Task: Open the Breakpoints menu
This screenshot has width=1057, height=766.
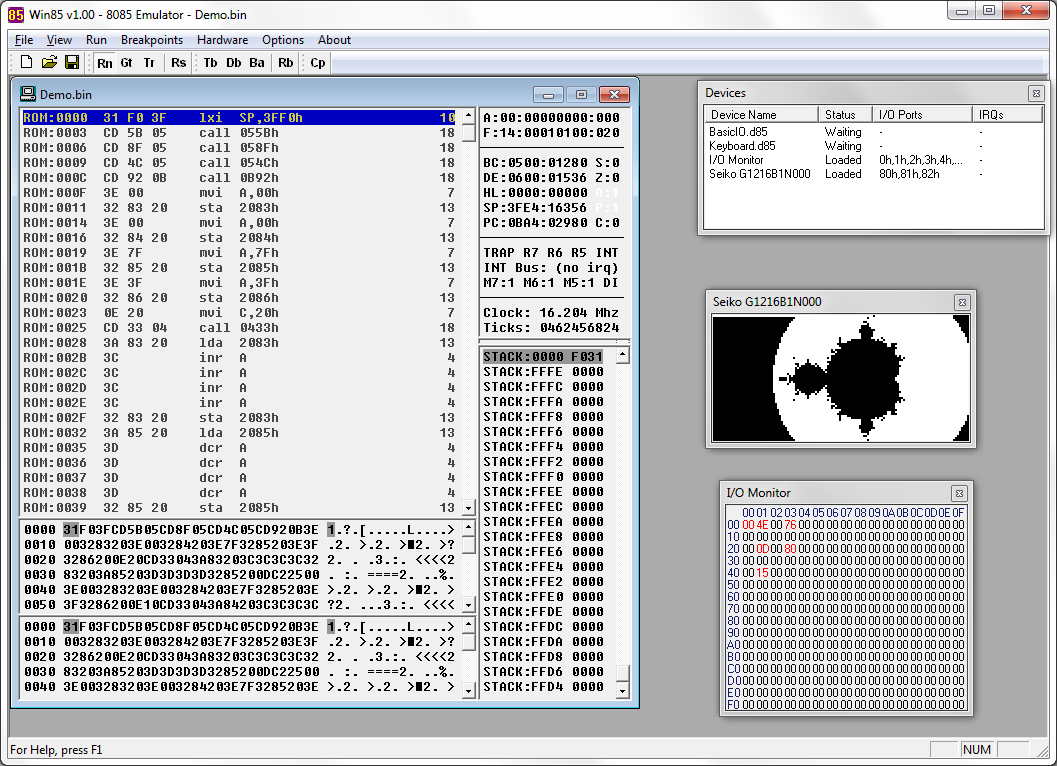Action: pos(152,40)
